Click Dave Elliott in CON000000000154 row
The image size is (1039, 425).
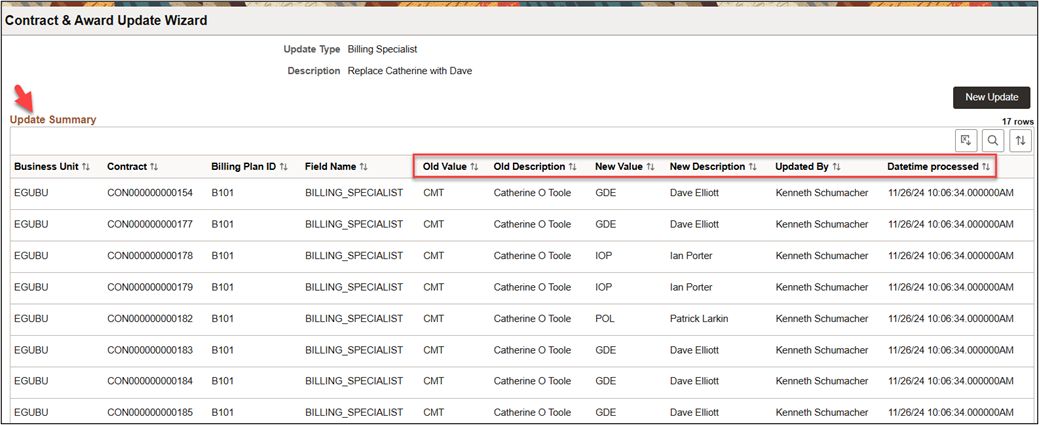[694, 193]
